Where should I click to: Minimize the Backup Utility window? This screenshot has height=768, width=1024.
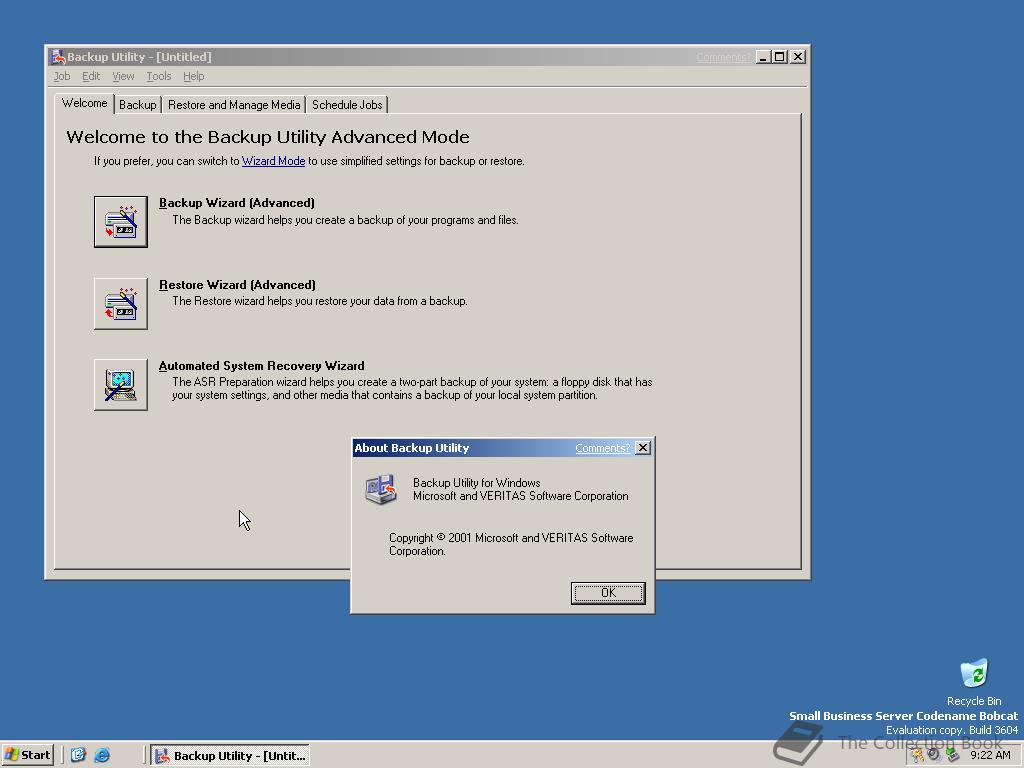tap(763, 57)
